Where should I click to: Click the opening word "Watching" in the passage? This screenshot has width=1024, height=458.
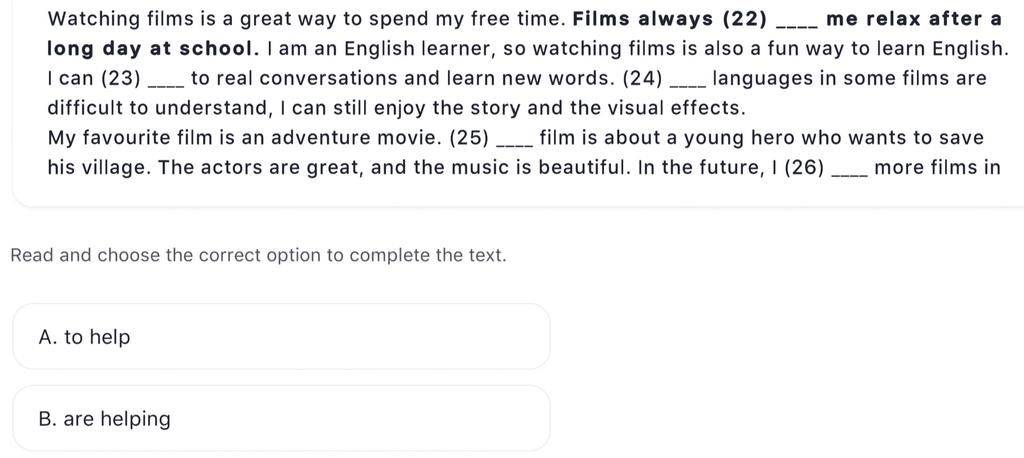pyautogui.click(x=94, y=20)
